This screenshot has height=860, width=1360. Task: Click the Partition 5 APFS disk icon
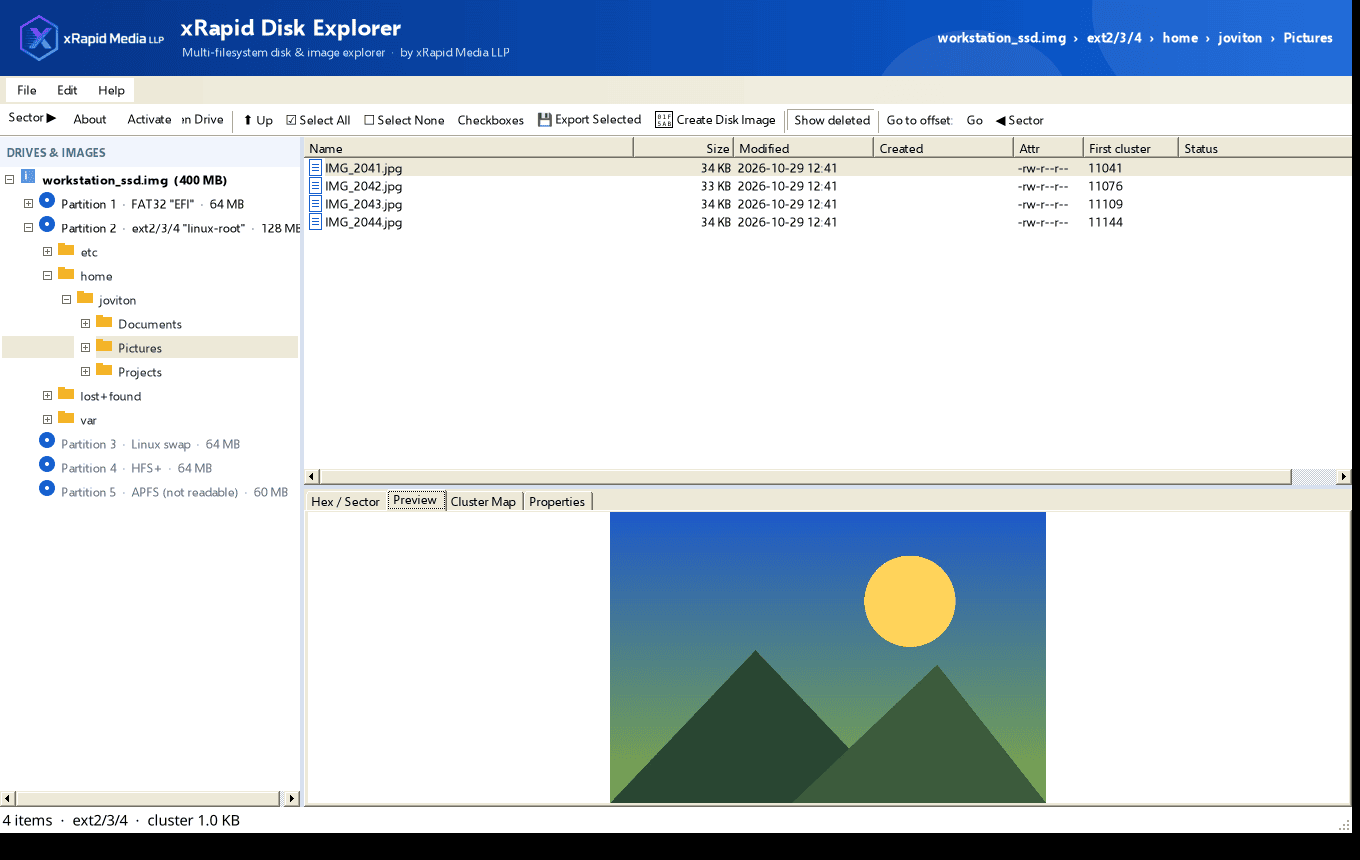coord(47,489)
